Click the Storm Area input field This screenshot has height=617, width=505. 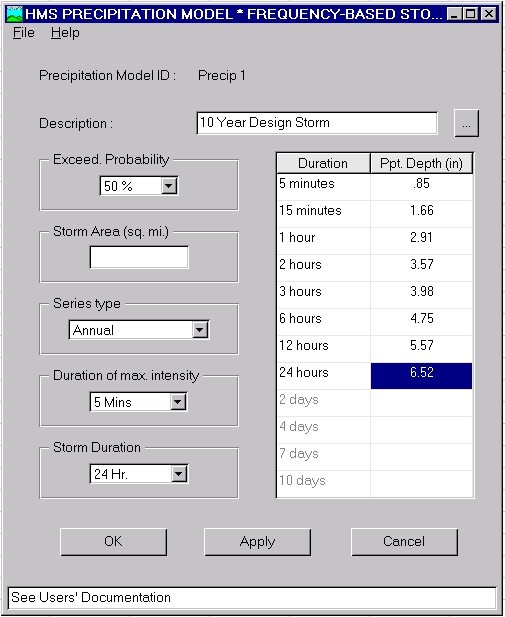139,257
